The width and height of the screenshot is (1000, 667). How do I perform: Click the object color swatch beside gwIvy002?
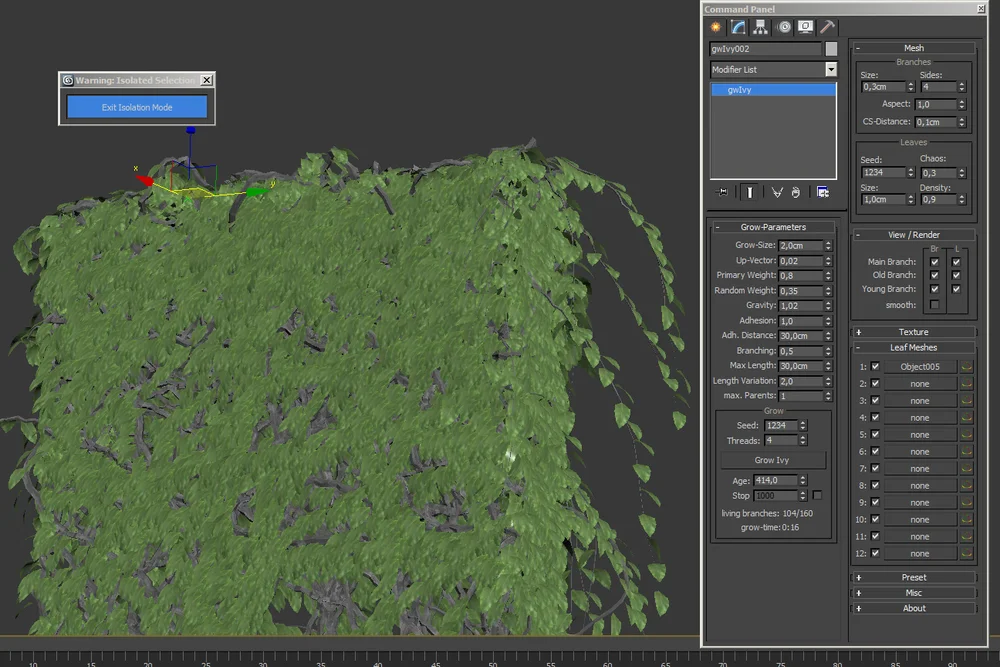coord(831,49)
